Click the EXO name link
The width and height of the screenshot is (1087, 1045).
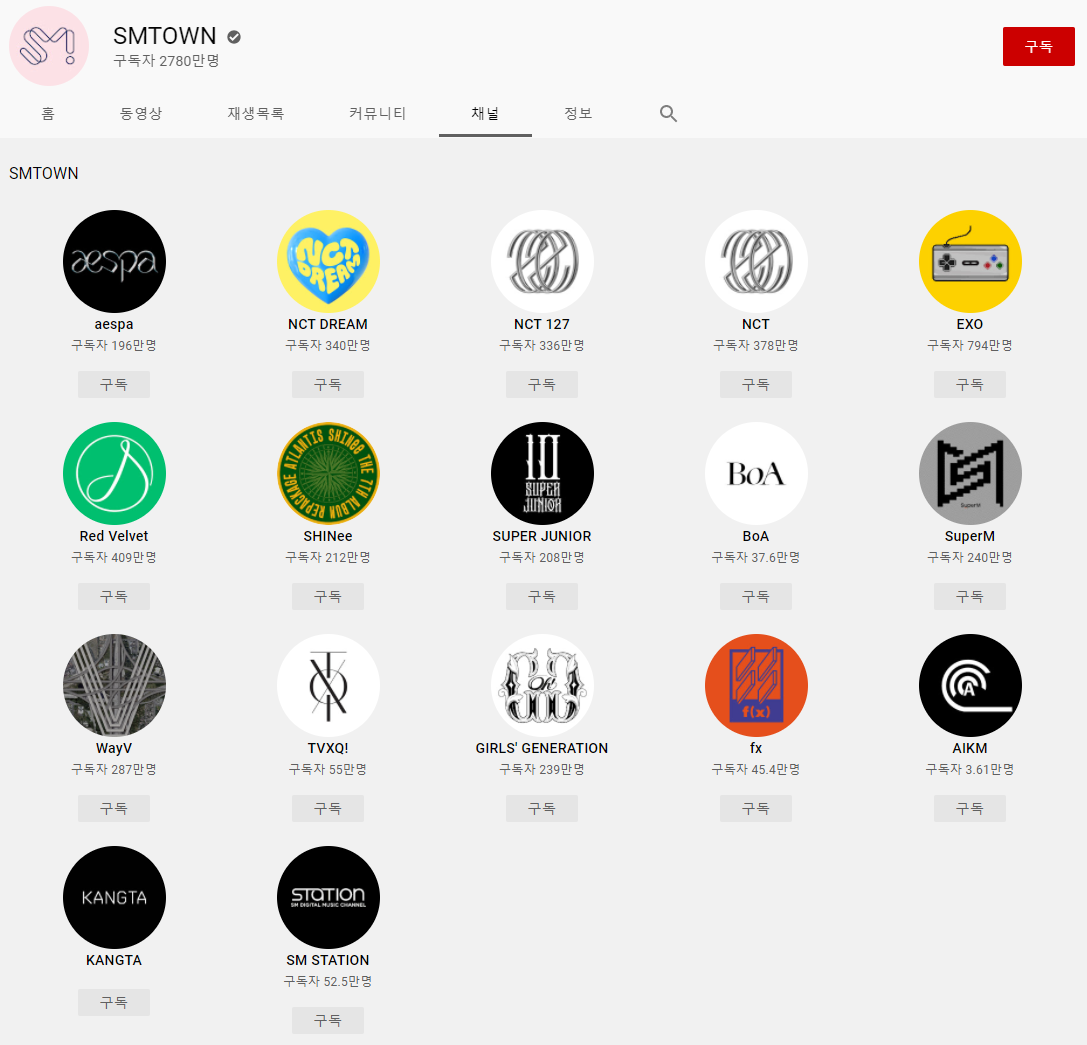tap(970, 324)
